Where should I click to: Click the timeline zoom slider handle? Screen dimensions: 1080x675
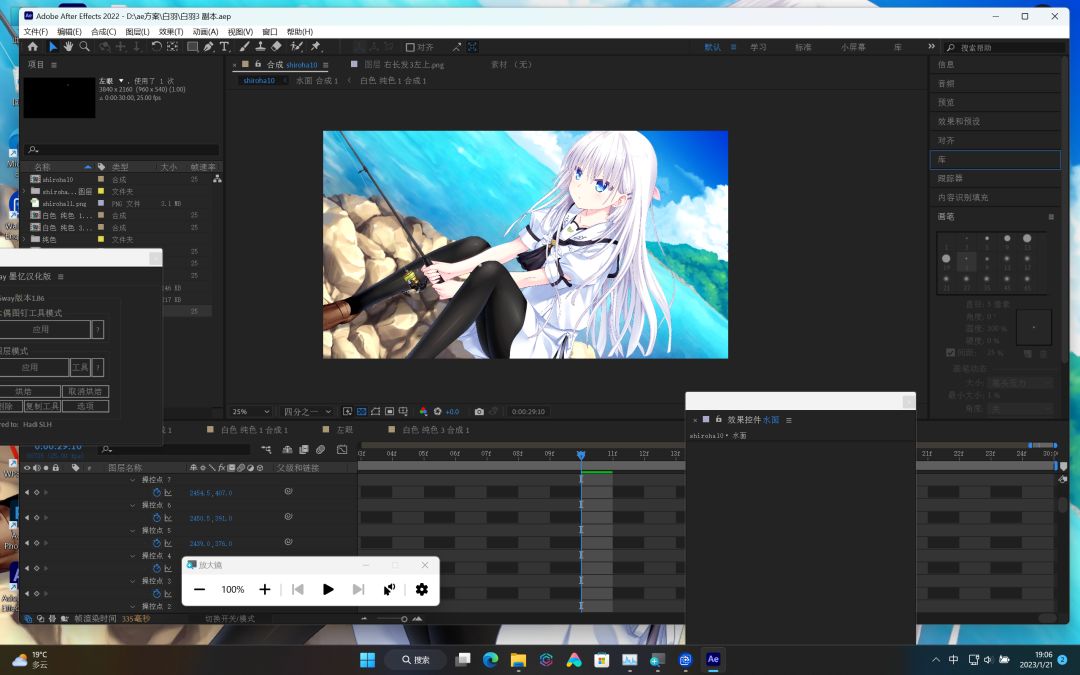404,619
